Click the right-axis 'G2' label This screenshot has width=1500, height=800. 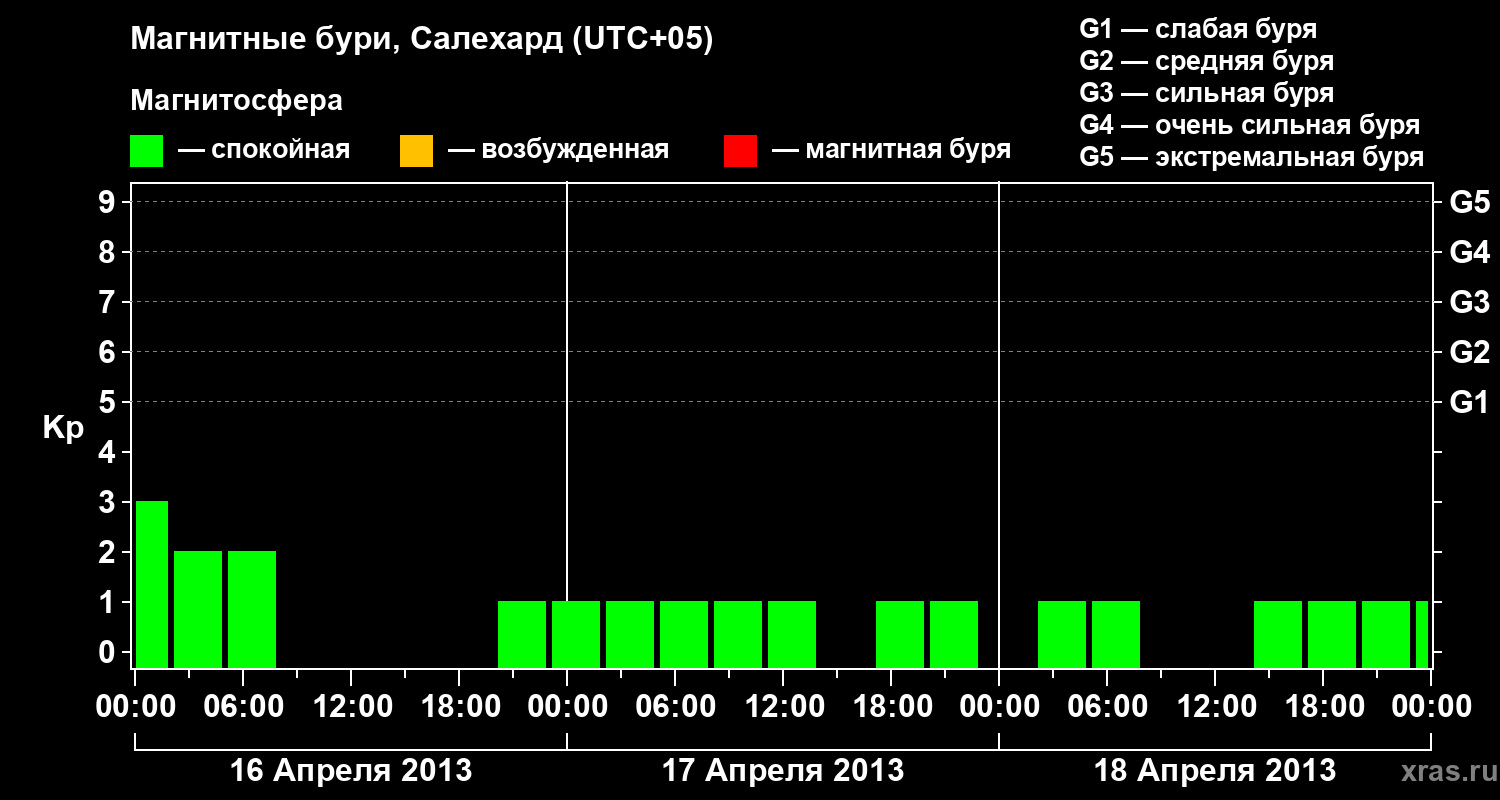[x=1469, y=352]
